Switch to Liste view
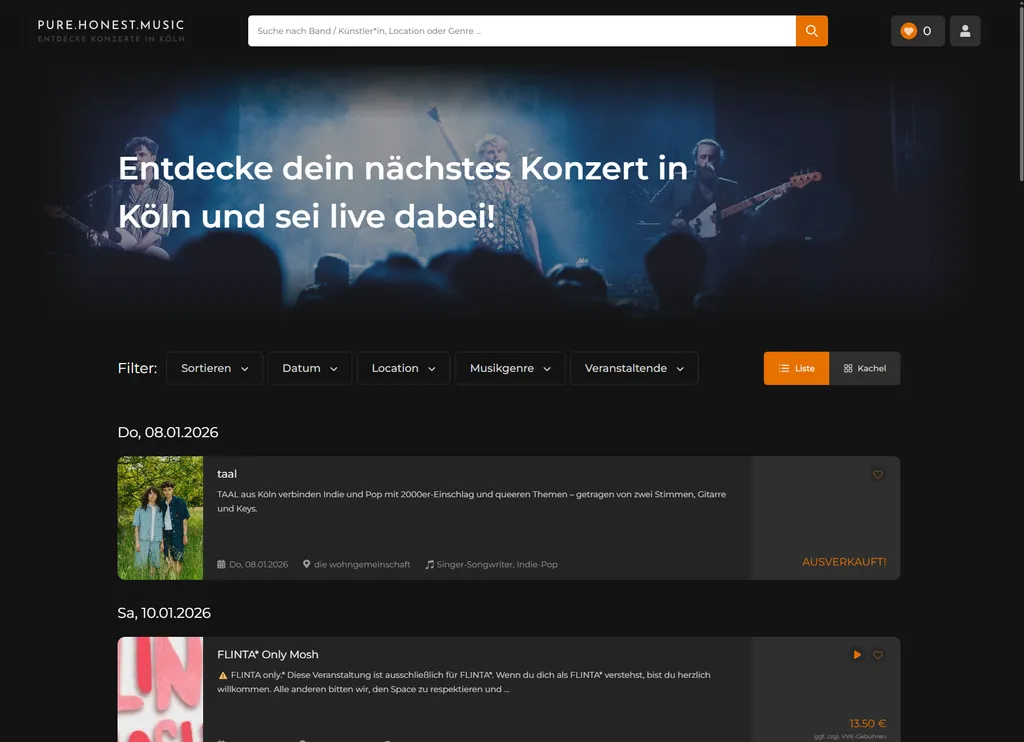This screenshot has height=742, width=1024. point(796,368)
